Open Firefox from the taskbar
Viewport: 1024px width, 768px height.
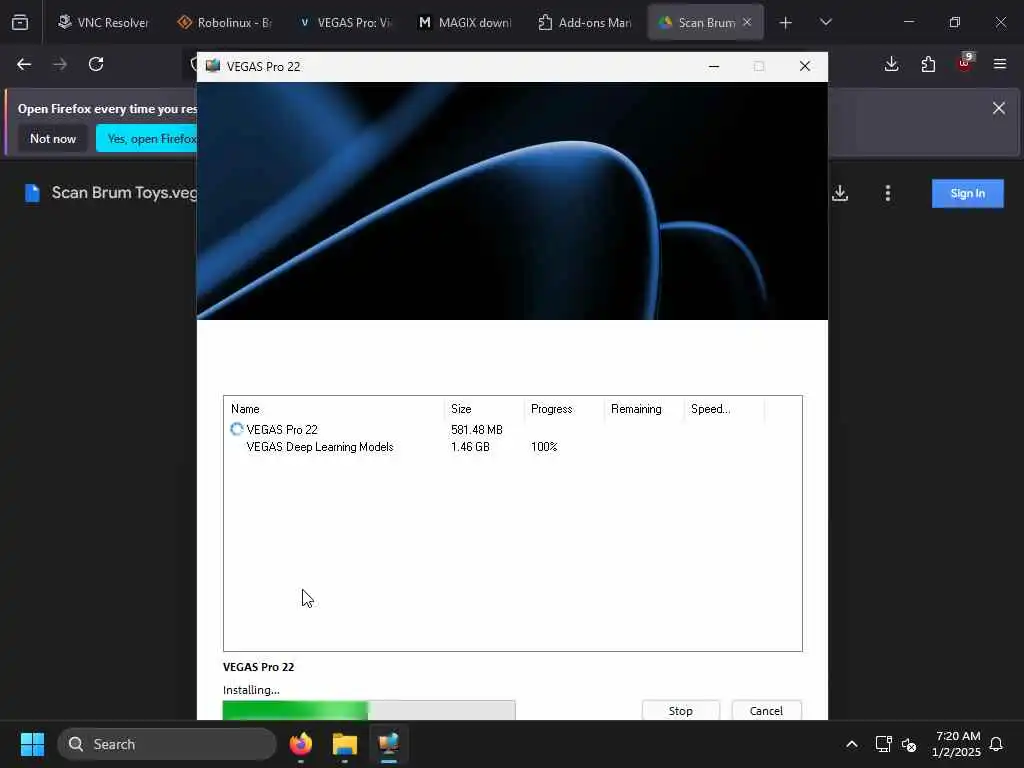[300, 744]
